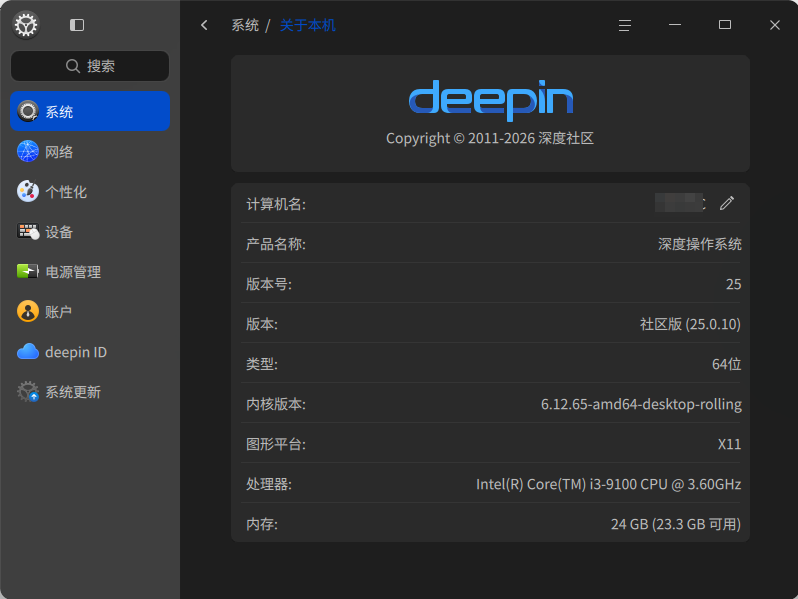
Task: Open the 电源管理 settings section
Action: tap(90, 271)
